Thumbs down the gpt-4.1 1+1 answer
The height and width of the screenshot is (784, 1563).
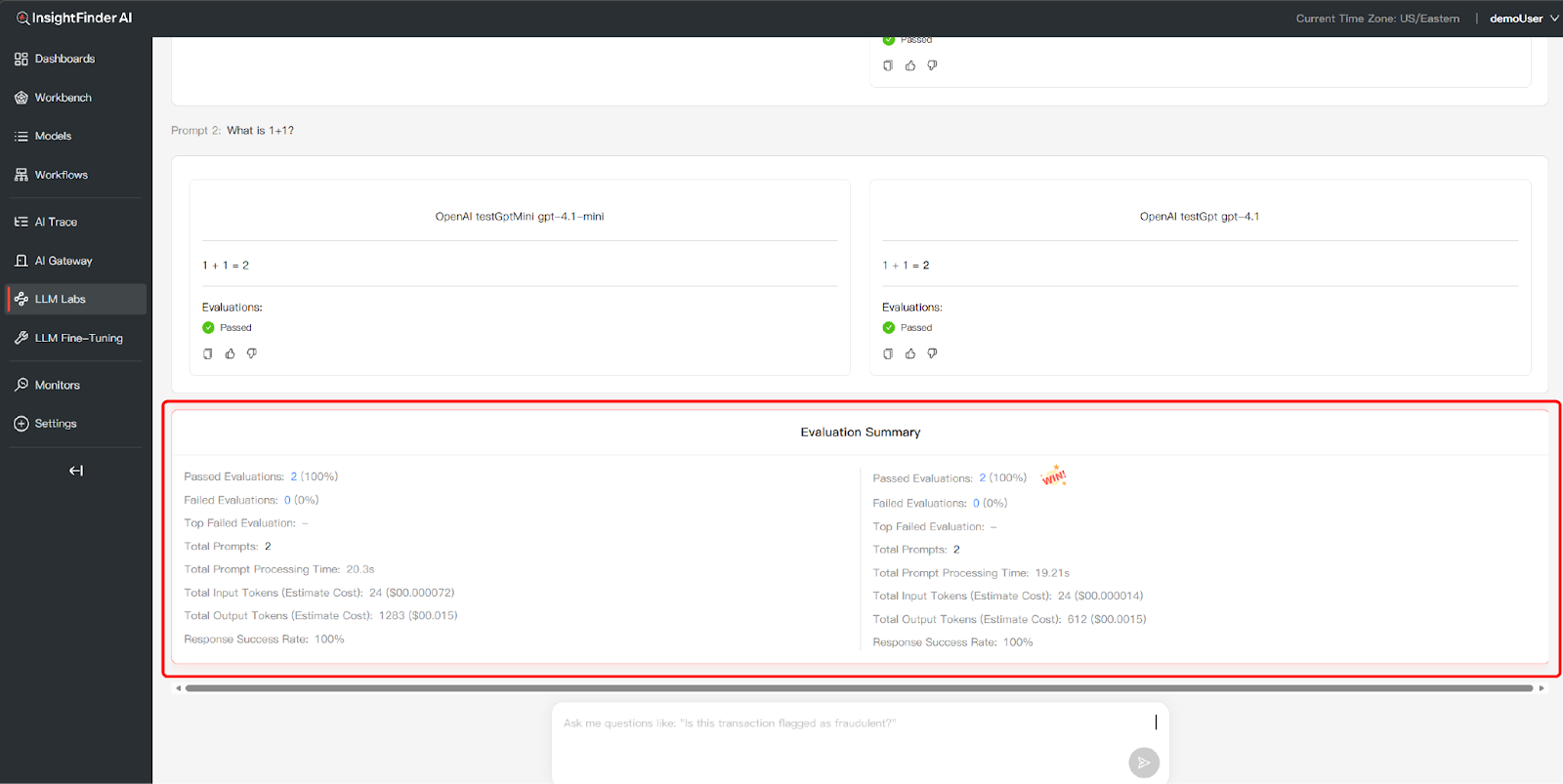coord(932,353)
